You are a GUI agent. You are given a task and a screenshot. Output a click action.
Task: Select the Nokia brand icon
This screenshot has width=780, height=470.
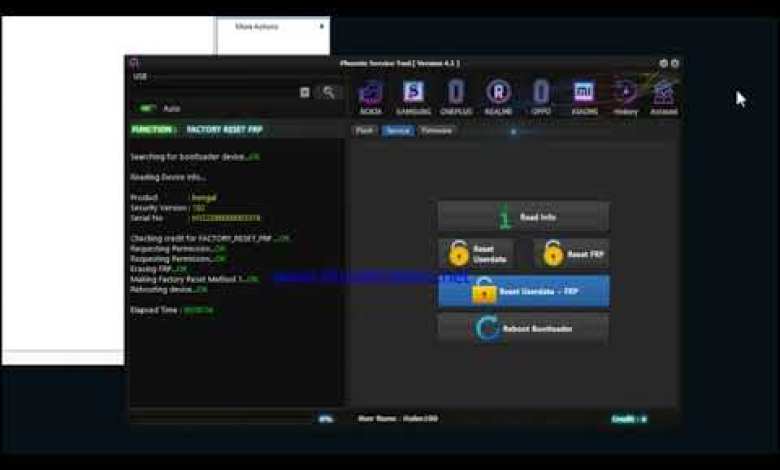pyautogui.click(x=371, y=96)
